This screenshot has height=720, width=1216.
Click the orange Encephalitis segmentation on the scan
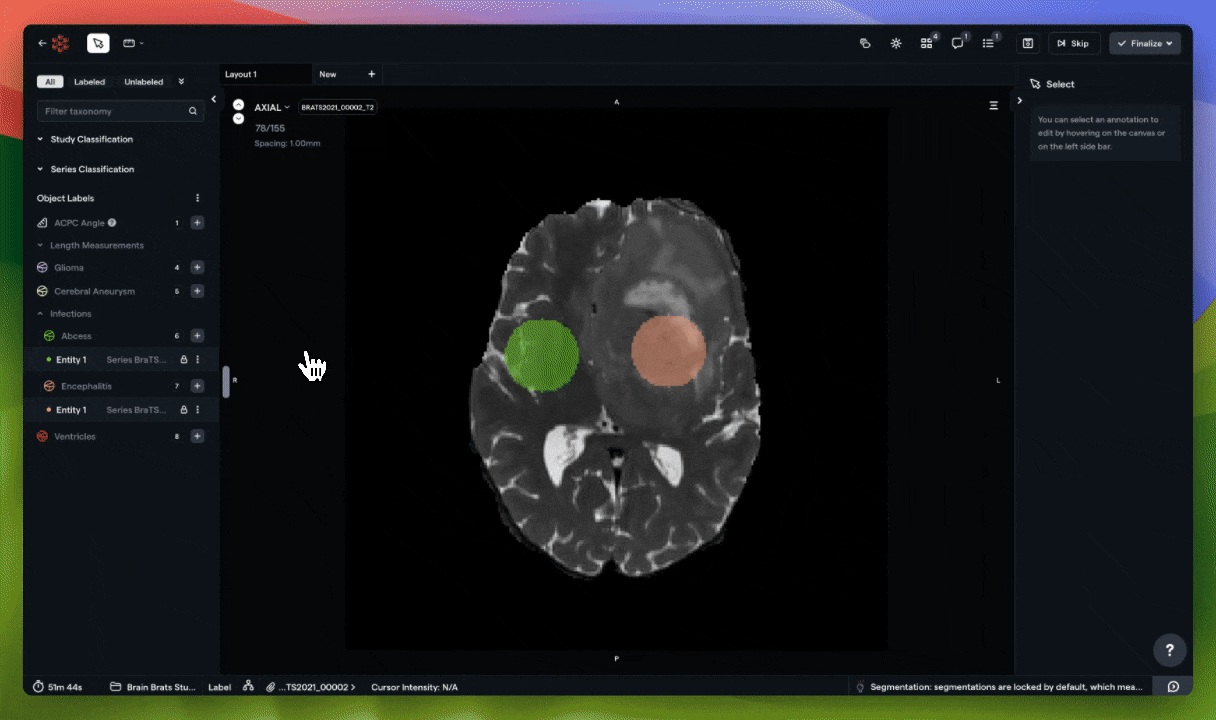coord(668,350)
